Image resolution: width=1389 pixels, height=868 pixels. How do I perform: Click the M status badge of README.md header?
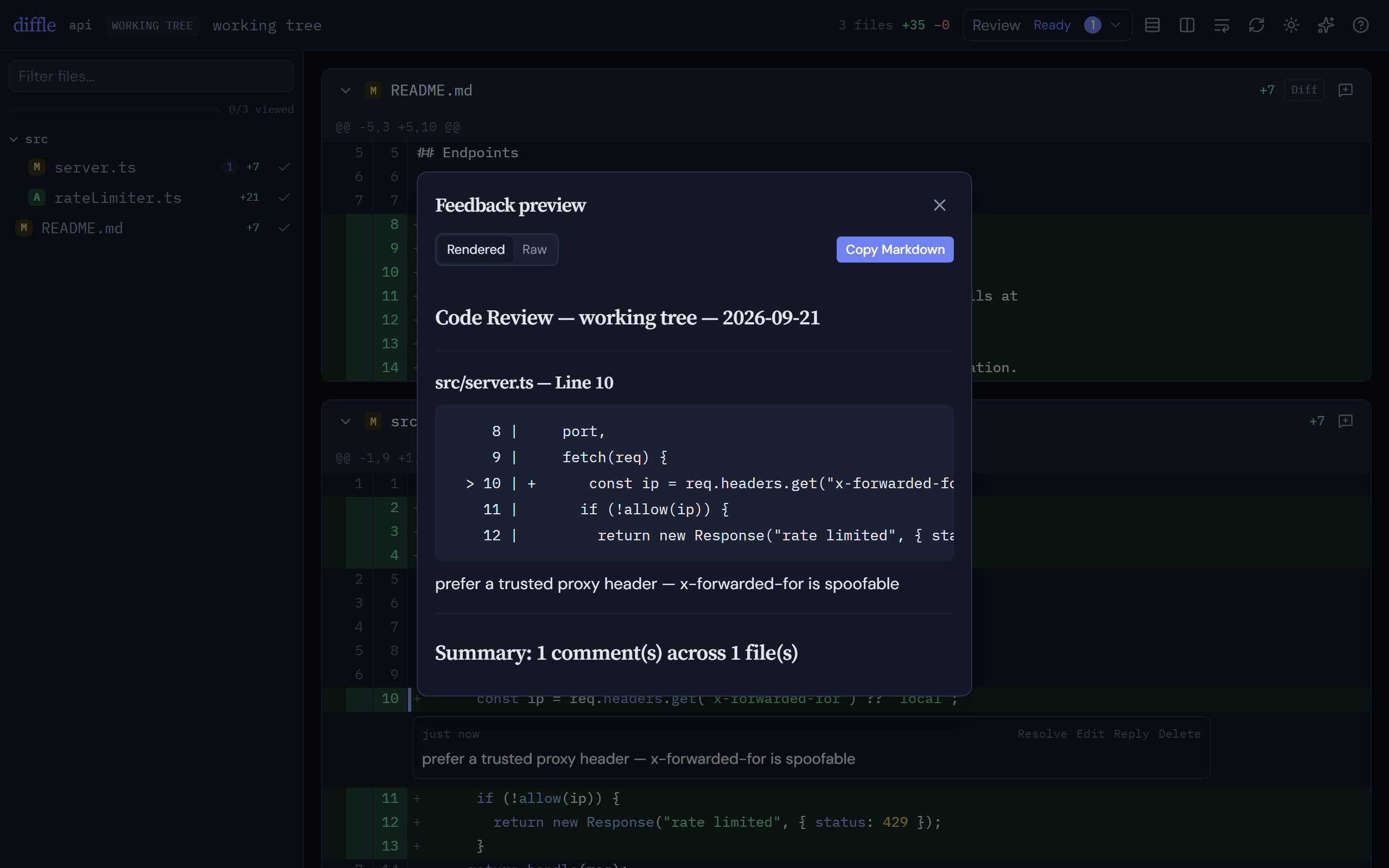373,90
